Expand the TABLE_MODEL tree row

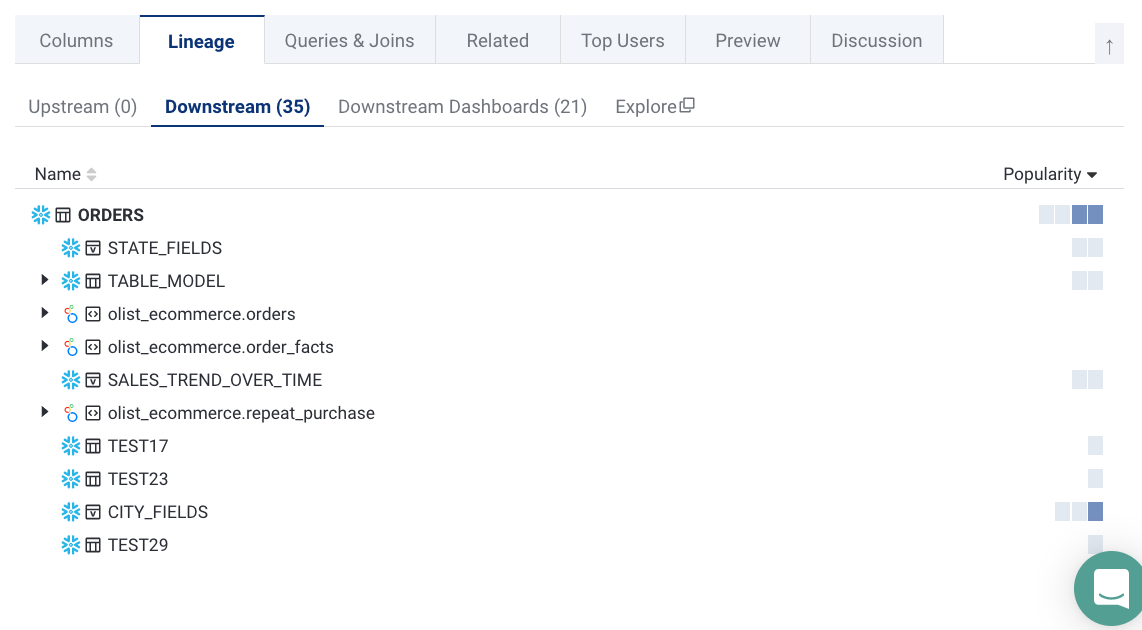point(44,280)
